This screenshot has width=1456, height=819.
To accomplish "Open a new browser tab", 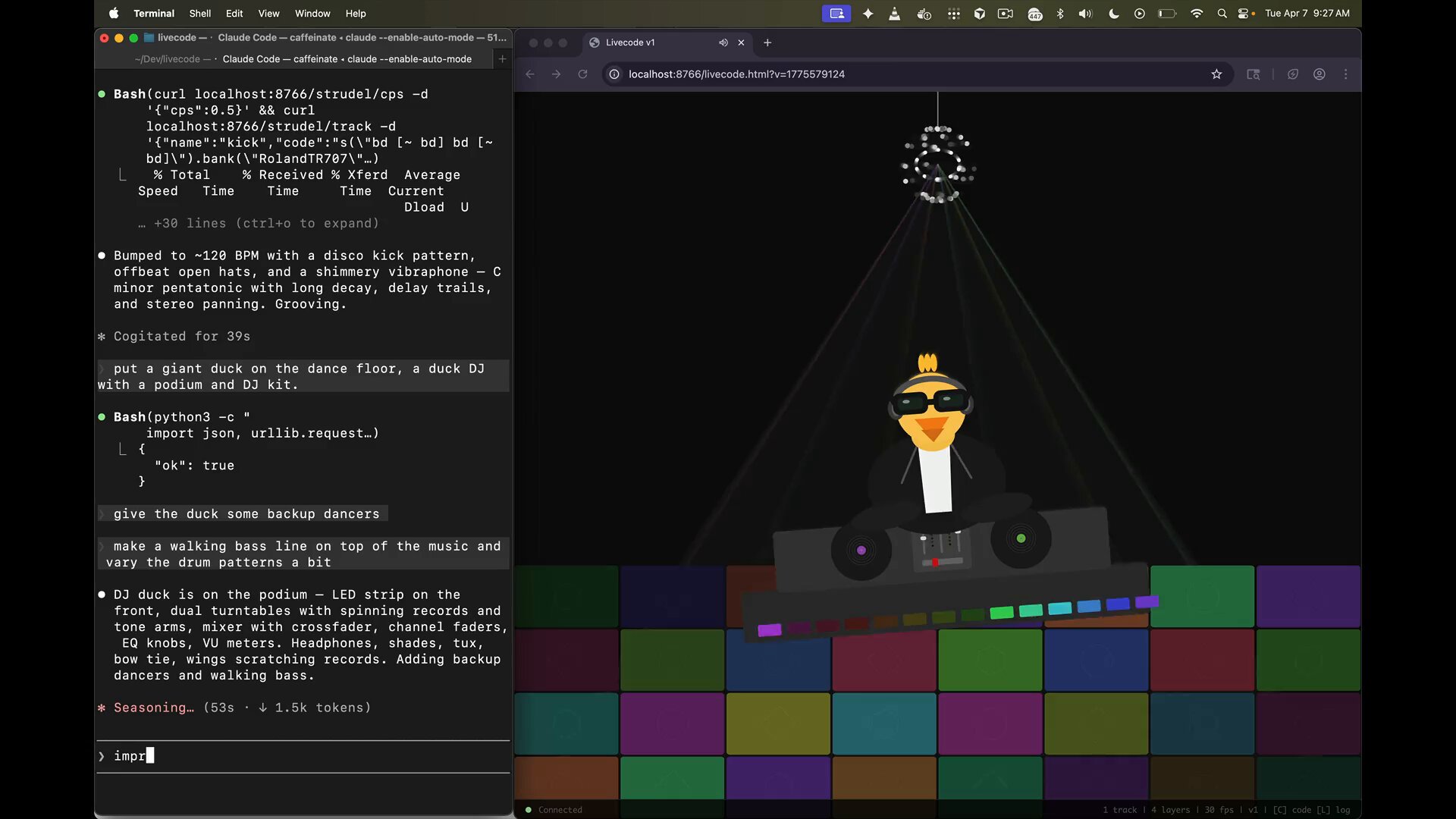I will pyautogui.click(x=767, y=42).
